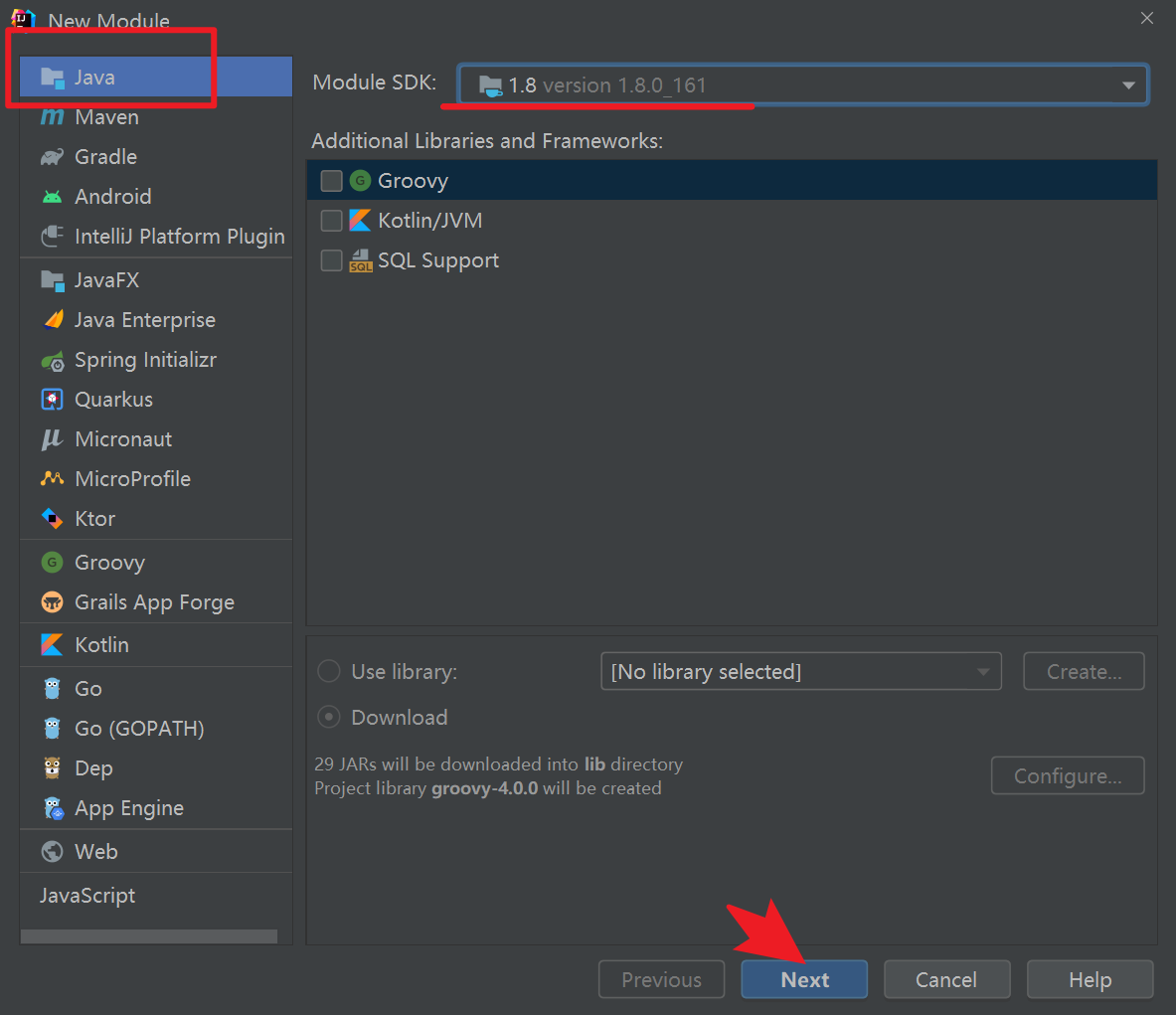Click the Quarkus icon
Screen dimensions: 1176x1015
(53, 399)
